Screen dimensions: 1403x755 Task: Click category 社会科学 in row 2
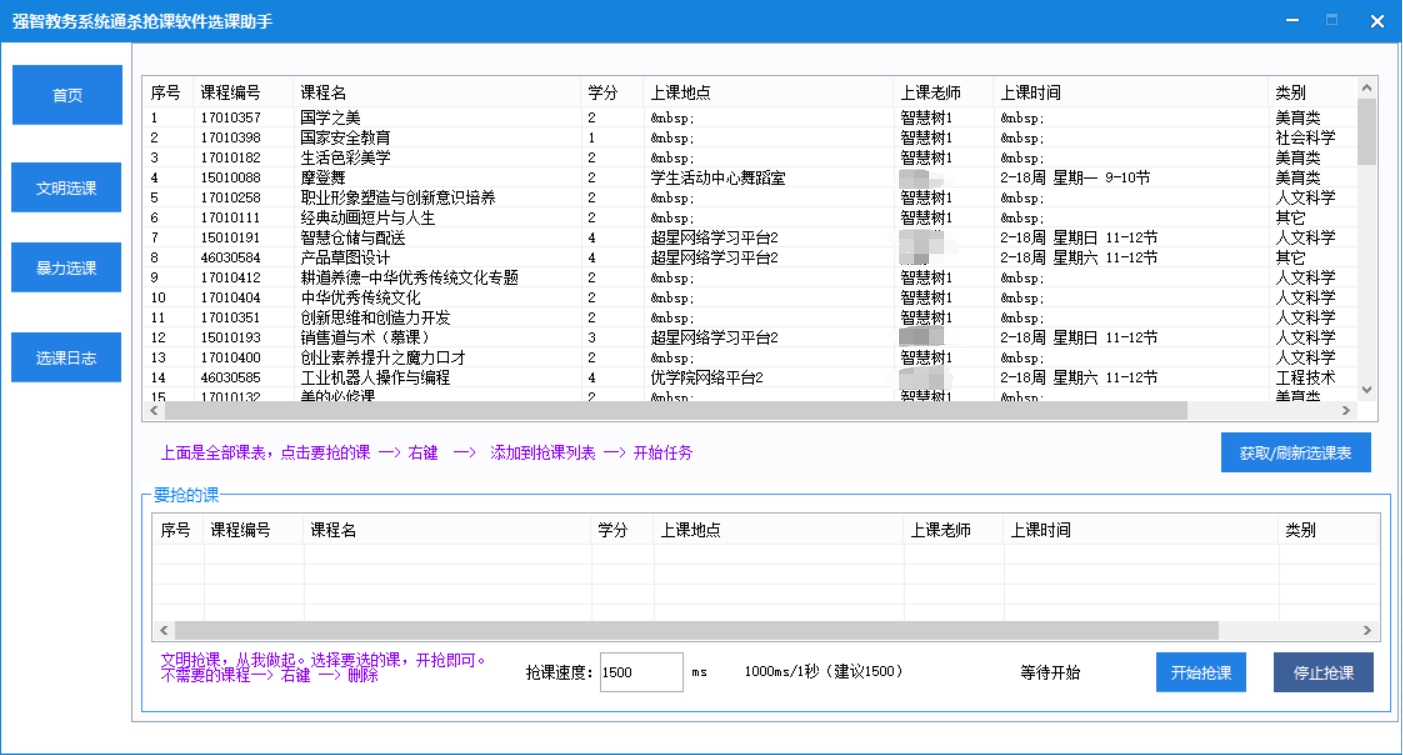click(1305, 138)
